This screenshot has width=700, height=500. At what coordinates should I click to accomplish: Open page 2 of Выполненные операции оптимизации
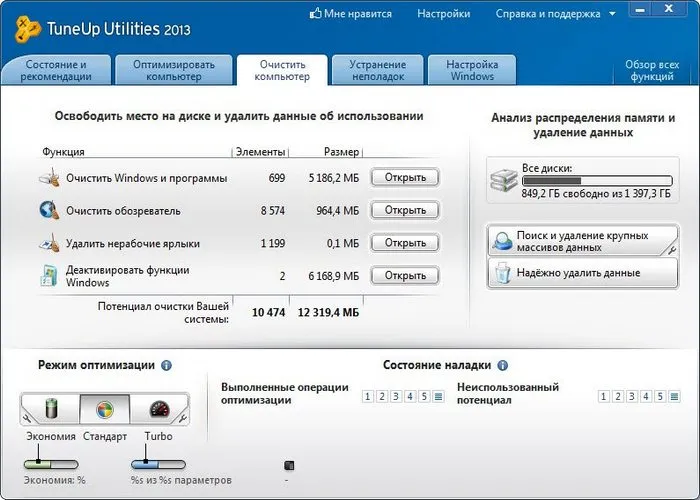pos(382,396)
